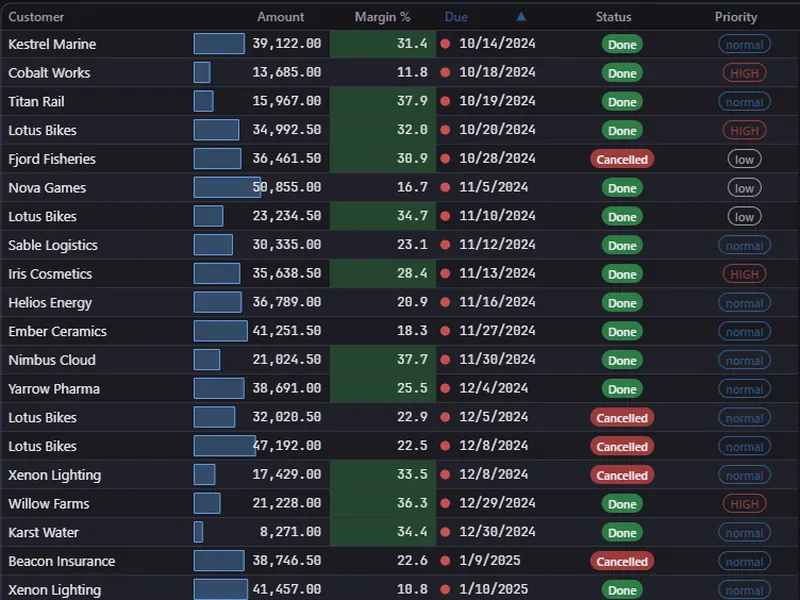Click the amount 8,271.00

click(291, 532)
